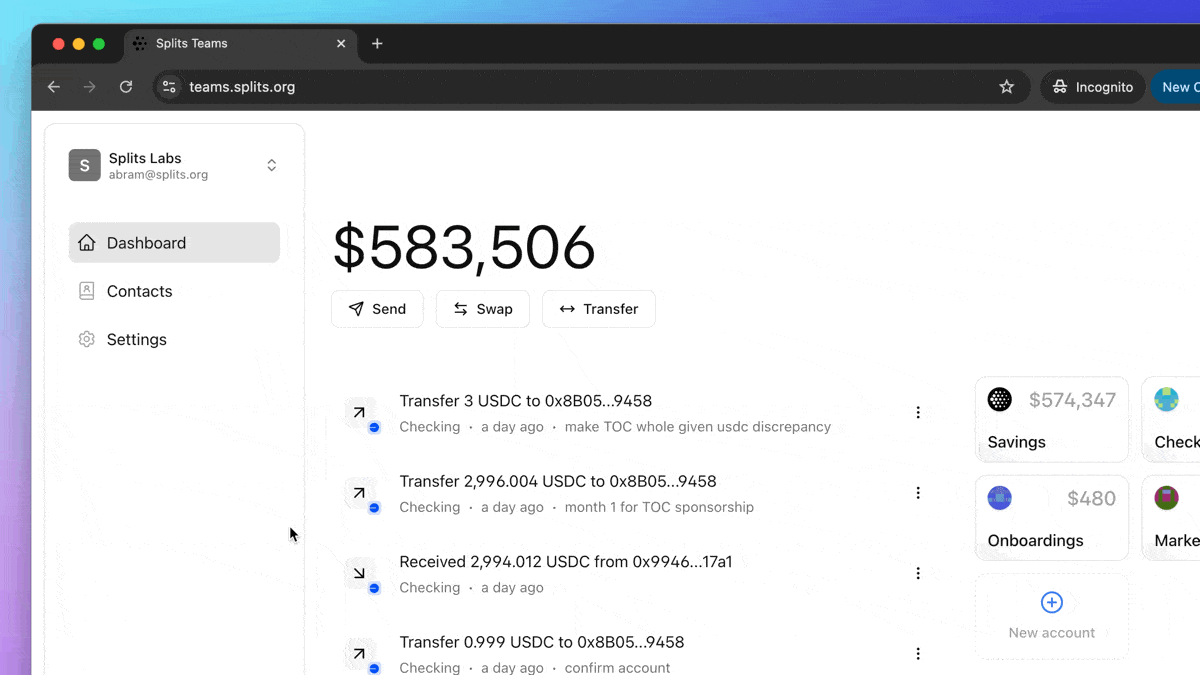
Task: Click the Send button
Action: [377, 309]
